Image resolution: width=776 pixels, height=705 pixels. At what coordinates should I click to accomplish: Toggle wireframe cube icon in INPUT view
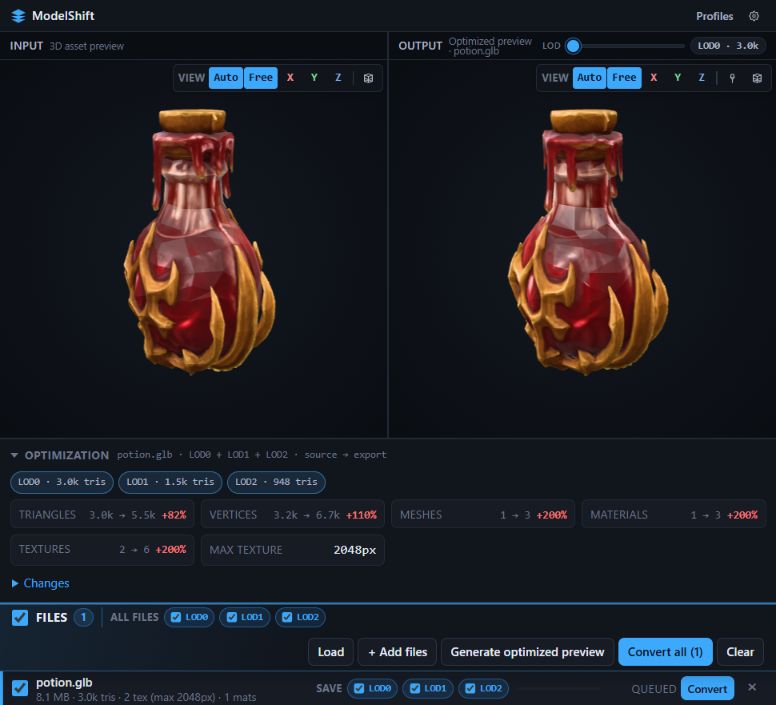click(x=368, y=78)
